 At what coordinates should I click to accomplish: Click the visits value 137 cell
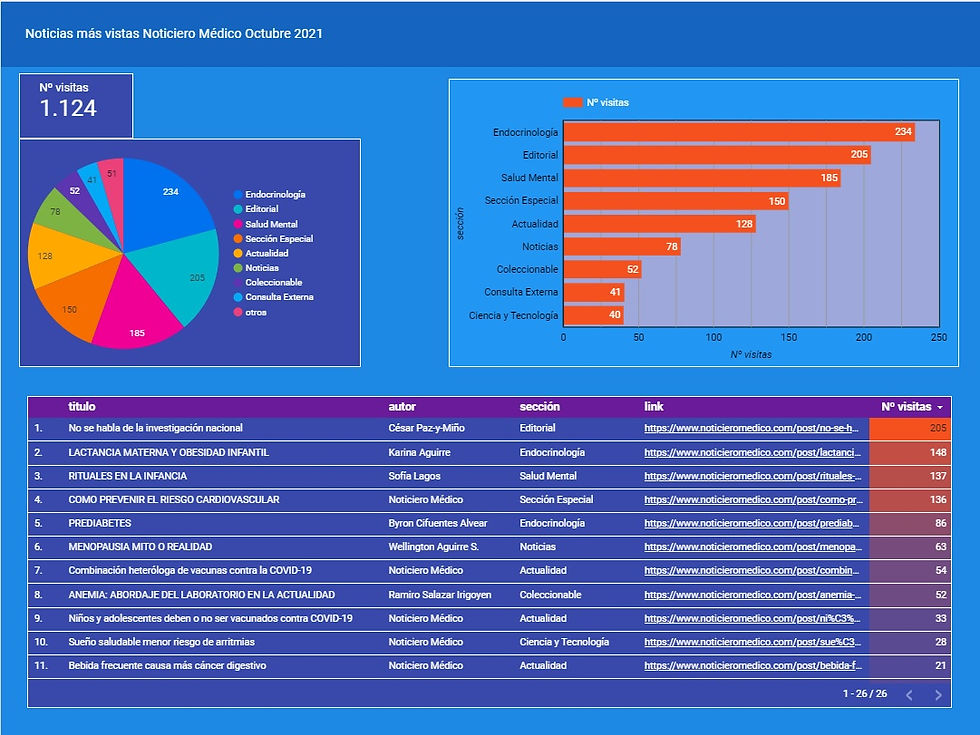pyautogui.click(x=910, y=476)
